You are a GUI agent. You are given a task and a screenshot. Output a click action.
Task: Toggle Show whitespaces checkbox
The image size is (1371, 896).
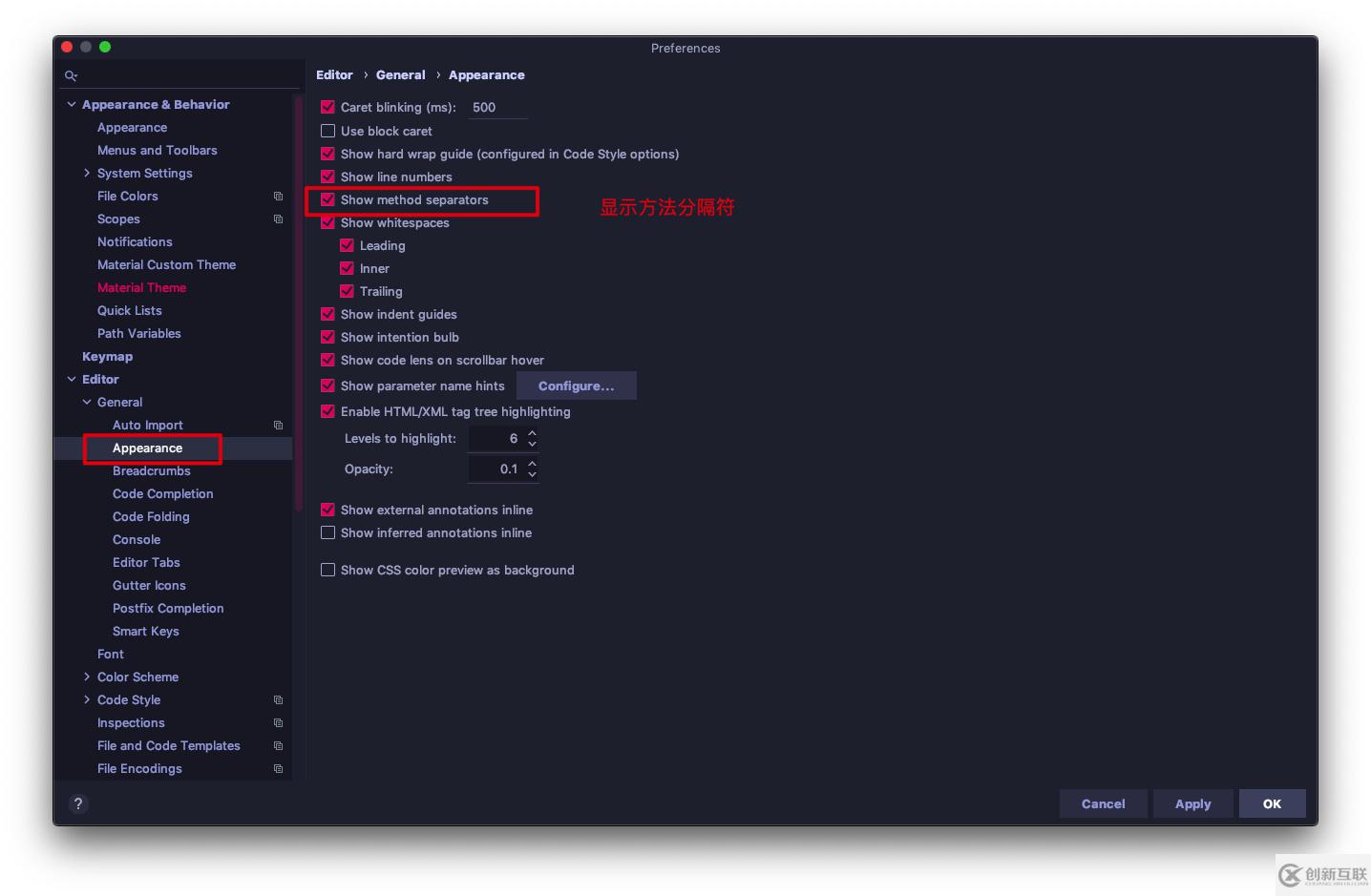pos(327,222)
